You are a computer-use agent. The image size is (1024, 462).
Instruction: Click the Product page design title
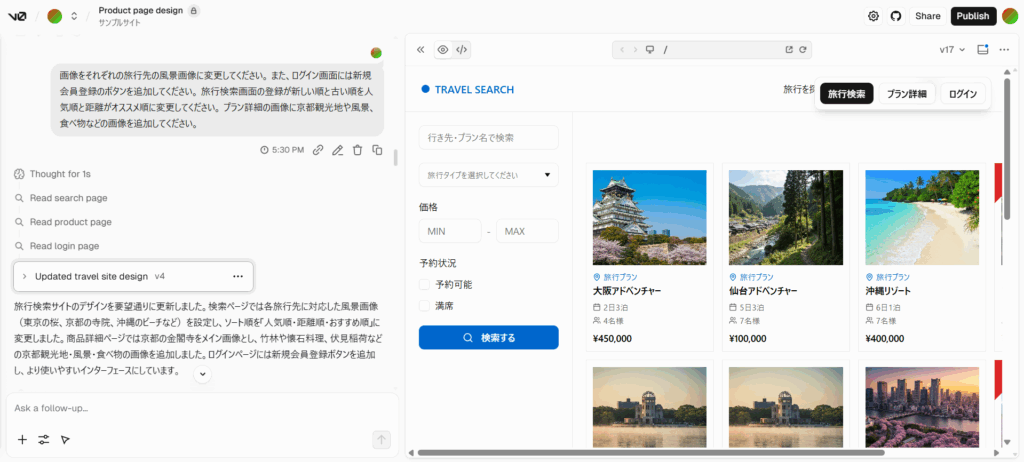[140, 10]
